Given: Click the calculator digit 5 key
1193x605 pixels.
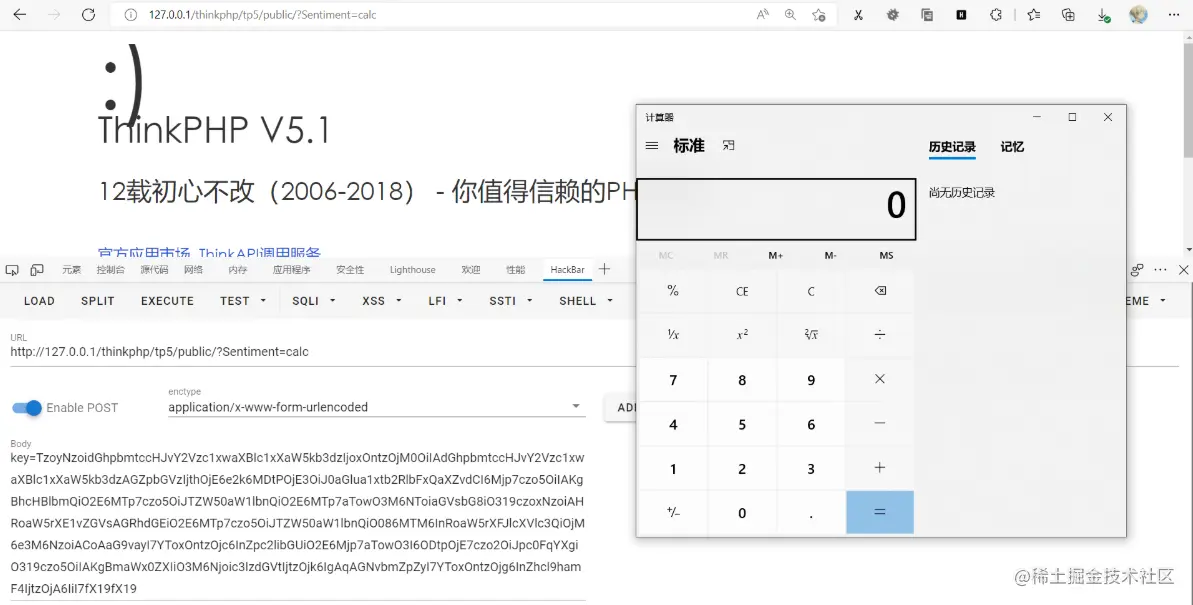Looking at the screenshot, I should tap(742, 423).
